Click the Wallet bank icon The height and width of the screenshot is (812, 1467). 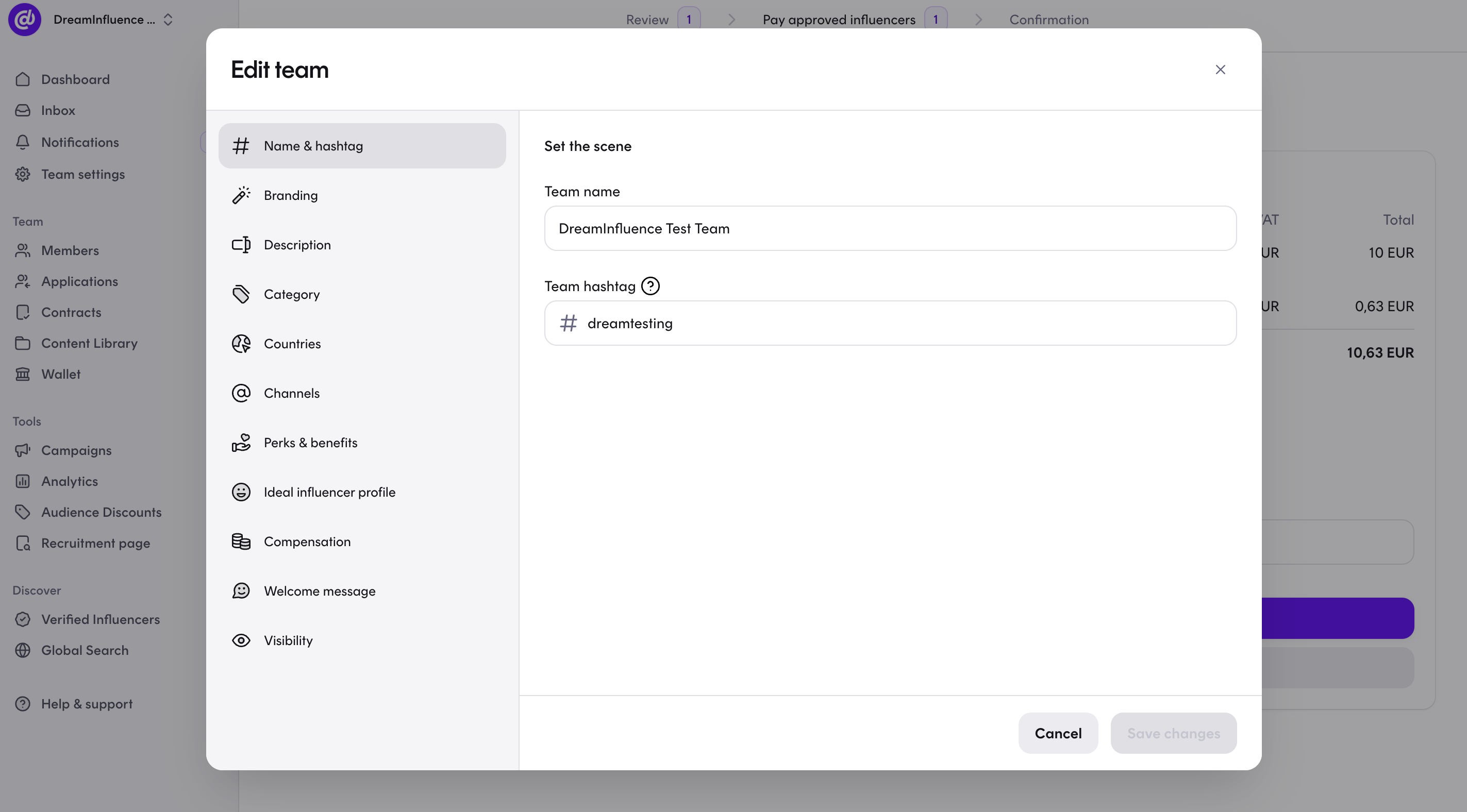[23, 374]
